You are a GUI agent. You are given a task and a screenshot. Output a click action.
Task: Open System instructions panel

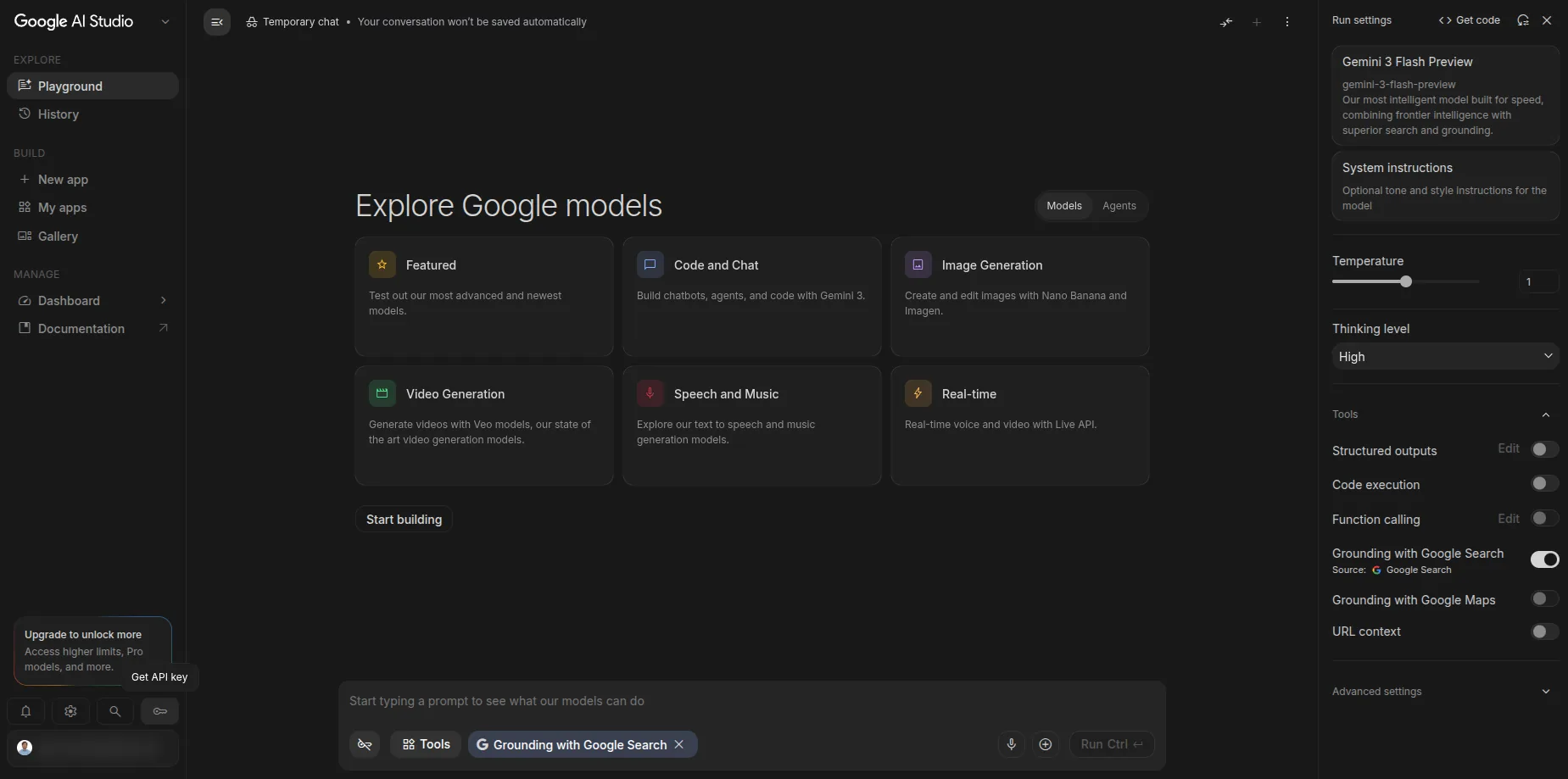(1445, 186)
